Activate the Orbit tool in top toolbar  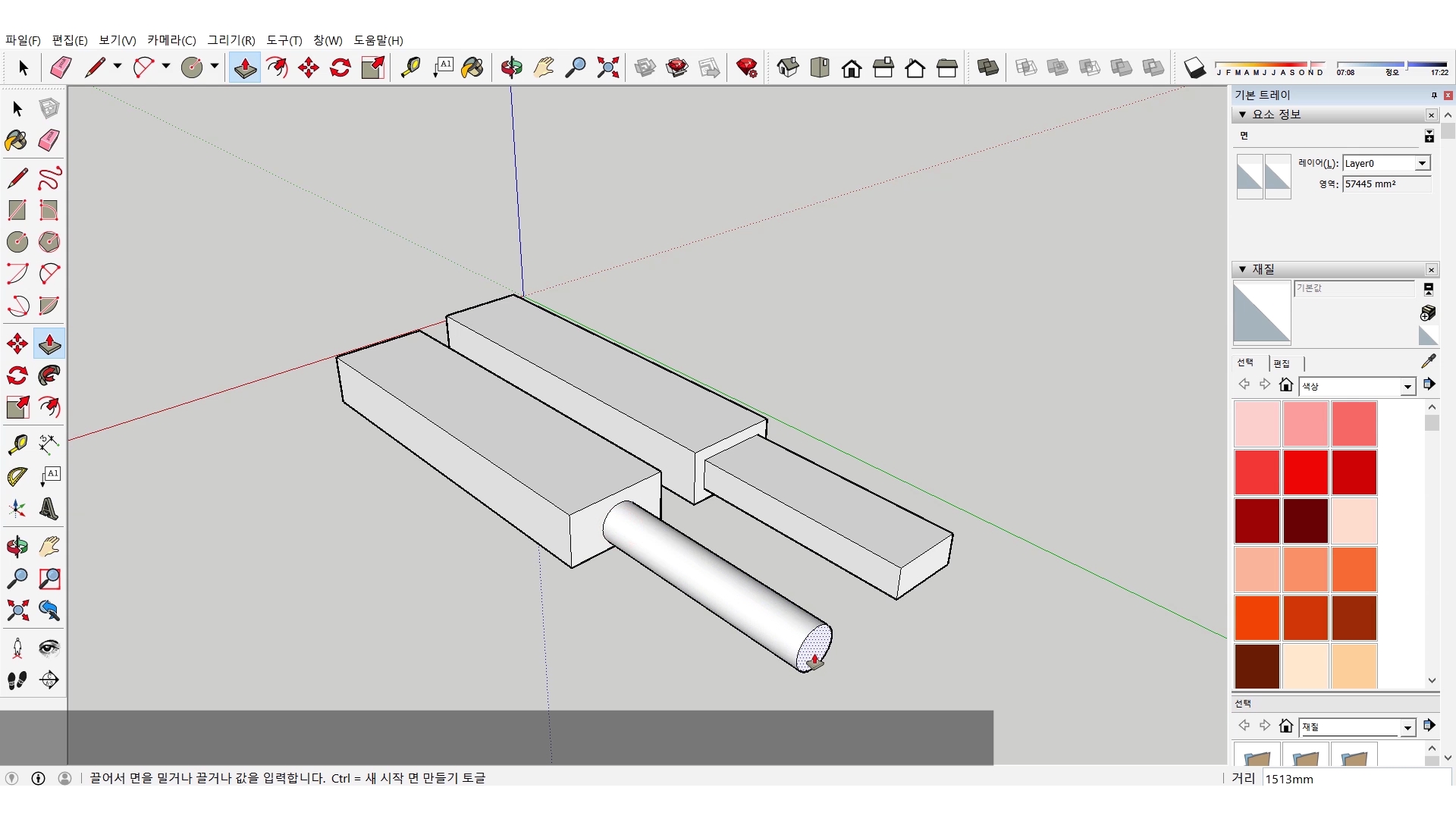point(511,67)
